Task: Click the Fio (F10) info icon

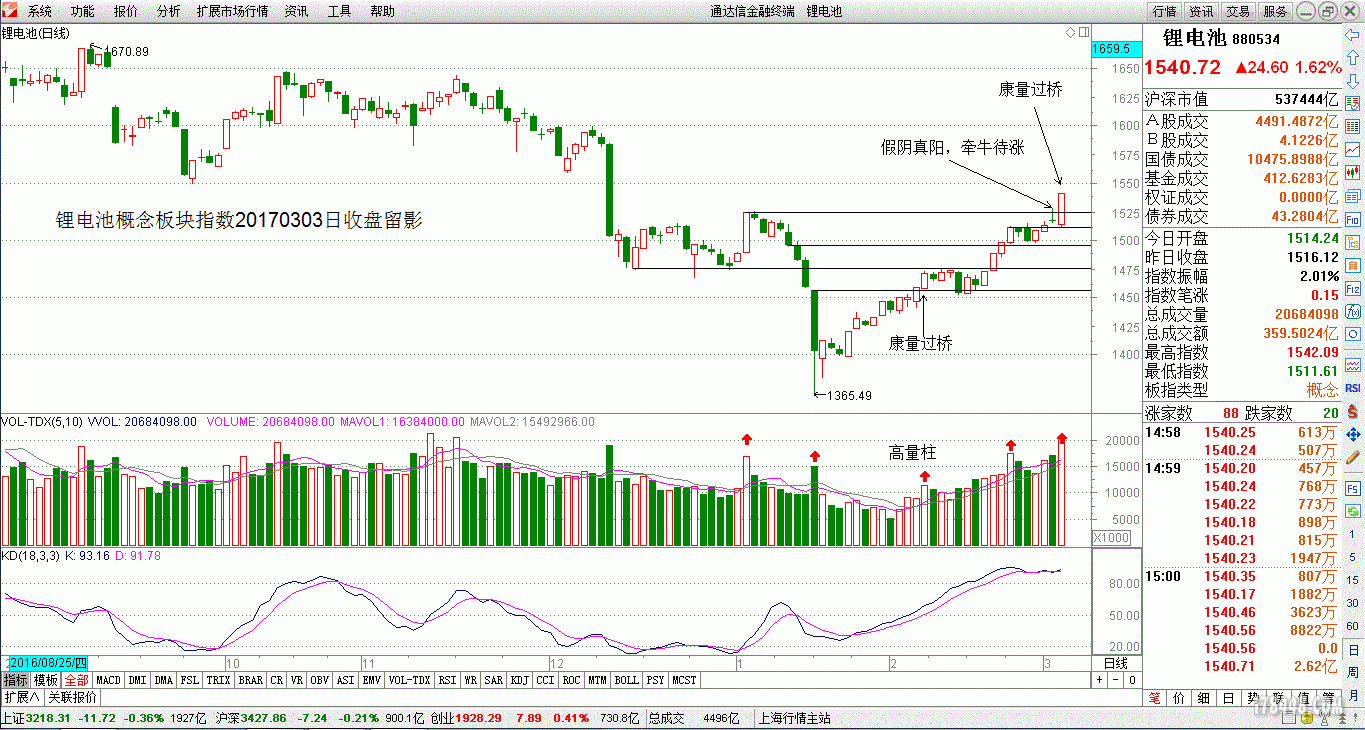Action: (1351, 217)
